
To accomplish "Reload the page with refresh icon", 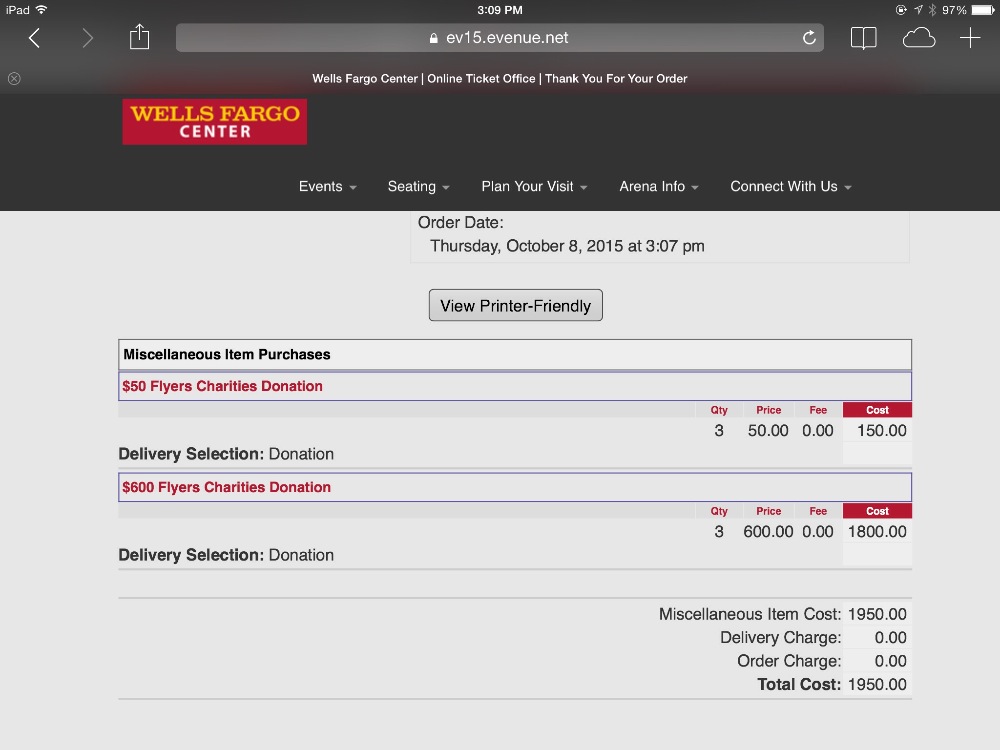I will point(809,38).
